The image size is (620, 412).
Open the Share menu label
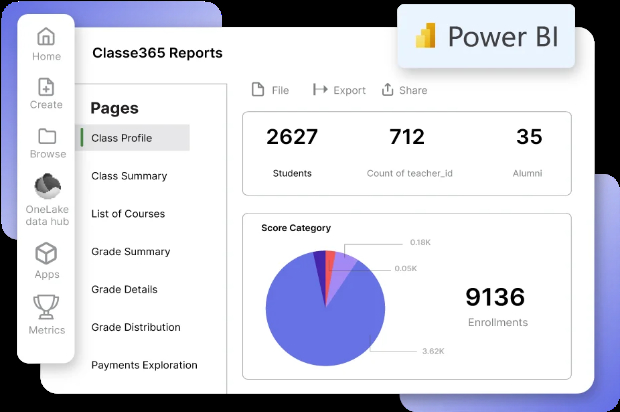[x=413, y=91]
